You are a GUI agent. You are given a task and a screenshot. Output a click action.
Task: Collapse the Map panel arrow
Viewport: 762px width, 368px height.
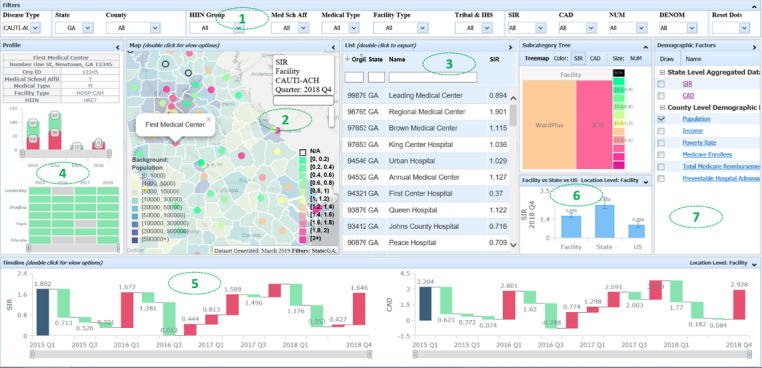pos(333,47)
